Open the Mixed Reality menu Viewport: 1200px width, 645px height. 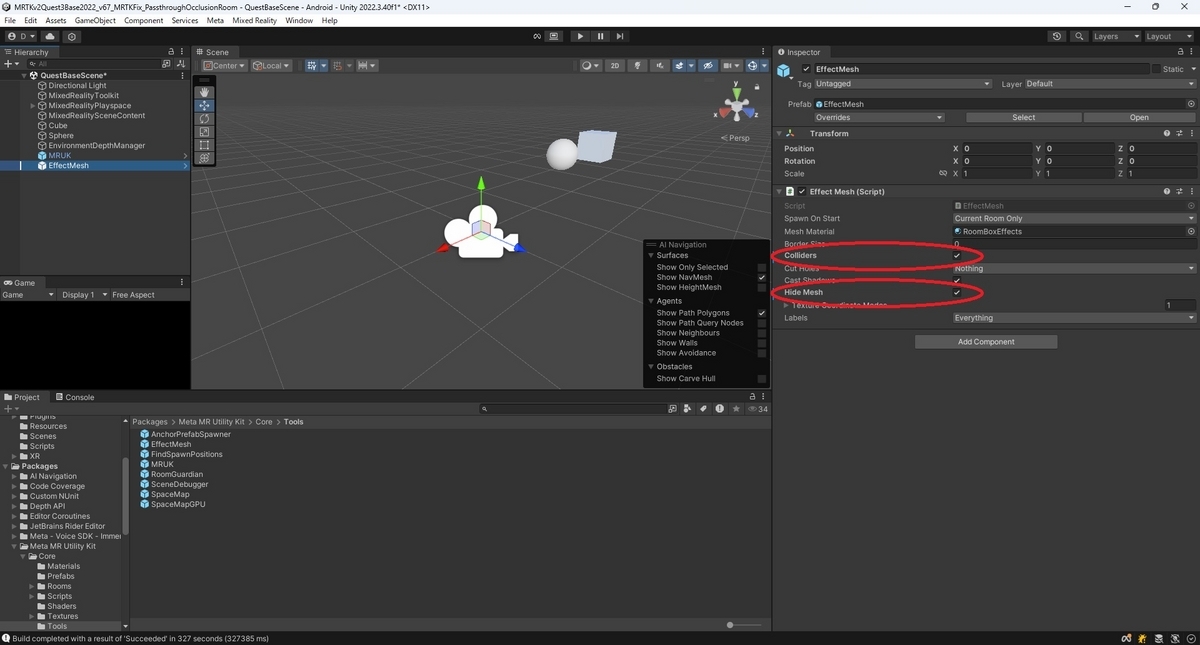pos(254,20)
